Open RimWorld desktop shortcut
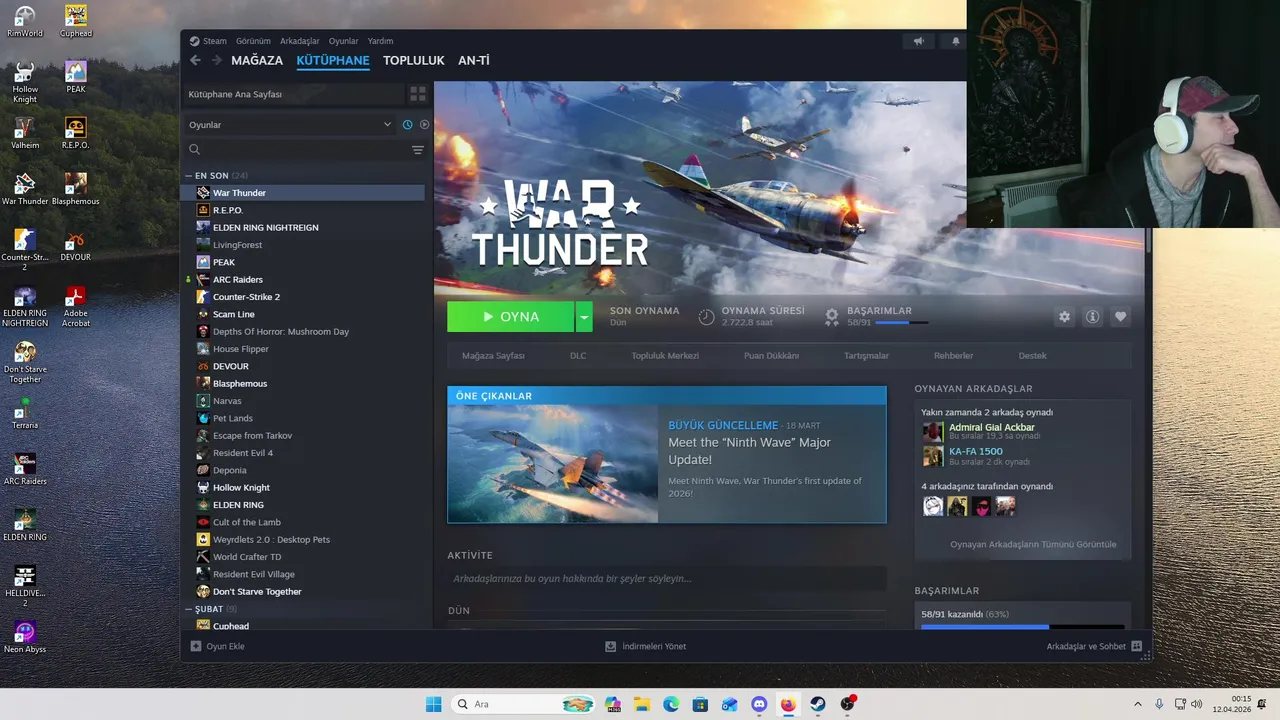Image resolution: width=1280 pixels, height=720 pixels. point(25,21)
